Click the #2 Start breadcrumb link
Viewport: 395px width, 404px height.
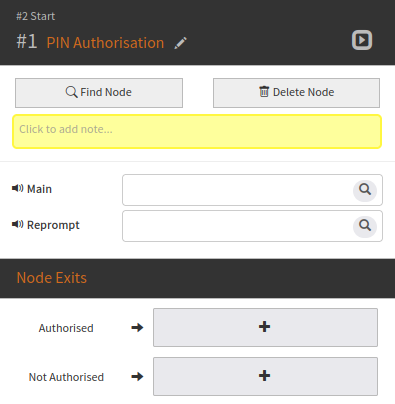(36, 16)
